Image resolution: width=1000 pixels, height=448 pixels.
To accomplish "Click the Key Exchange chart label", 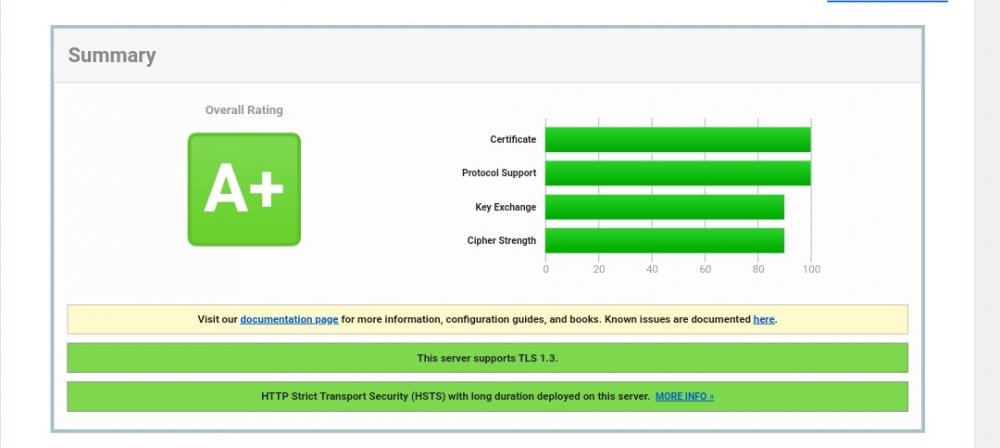I will pyautogui.click(x=505, y=207).
